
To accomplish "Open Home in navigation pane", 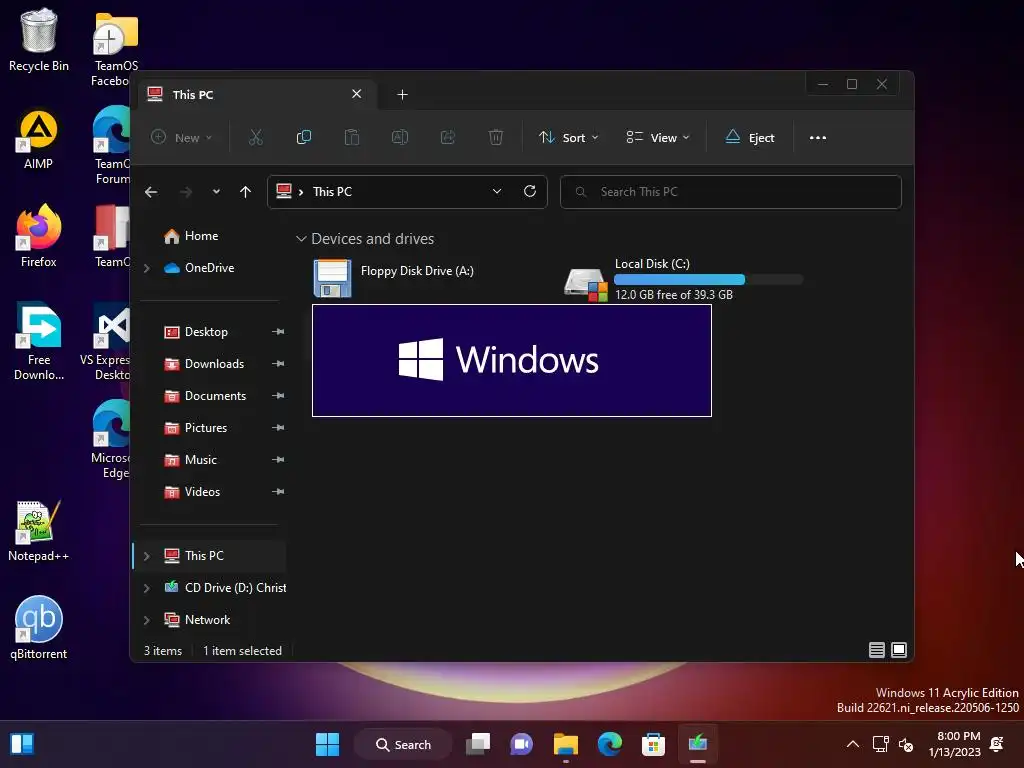I will tap(191, 236).
